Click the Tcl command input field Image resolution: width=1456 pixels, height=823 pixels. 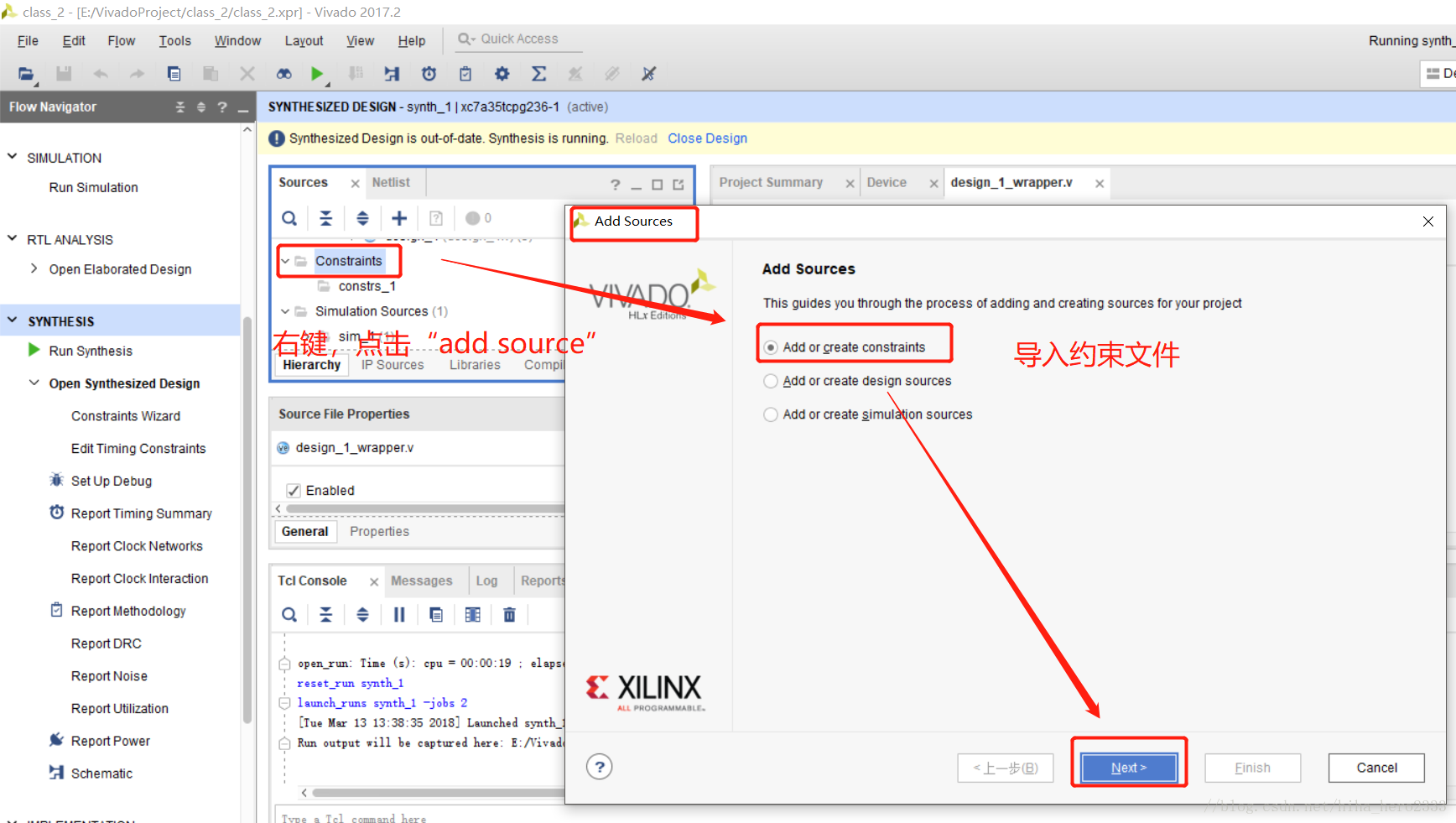click(419, 816)
